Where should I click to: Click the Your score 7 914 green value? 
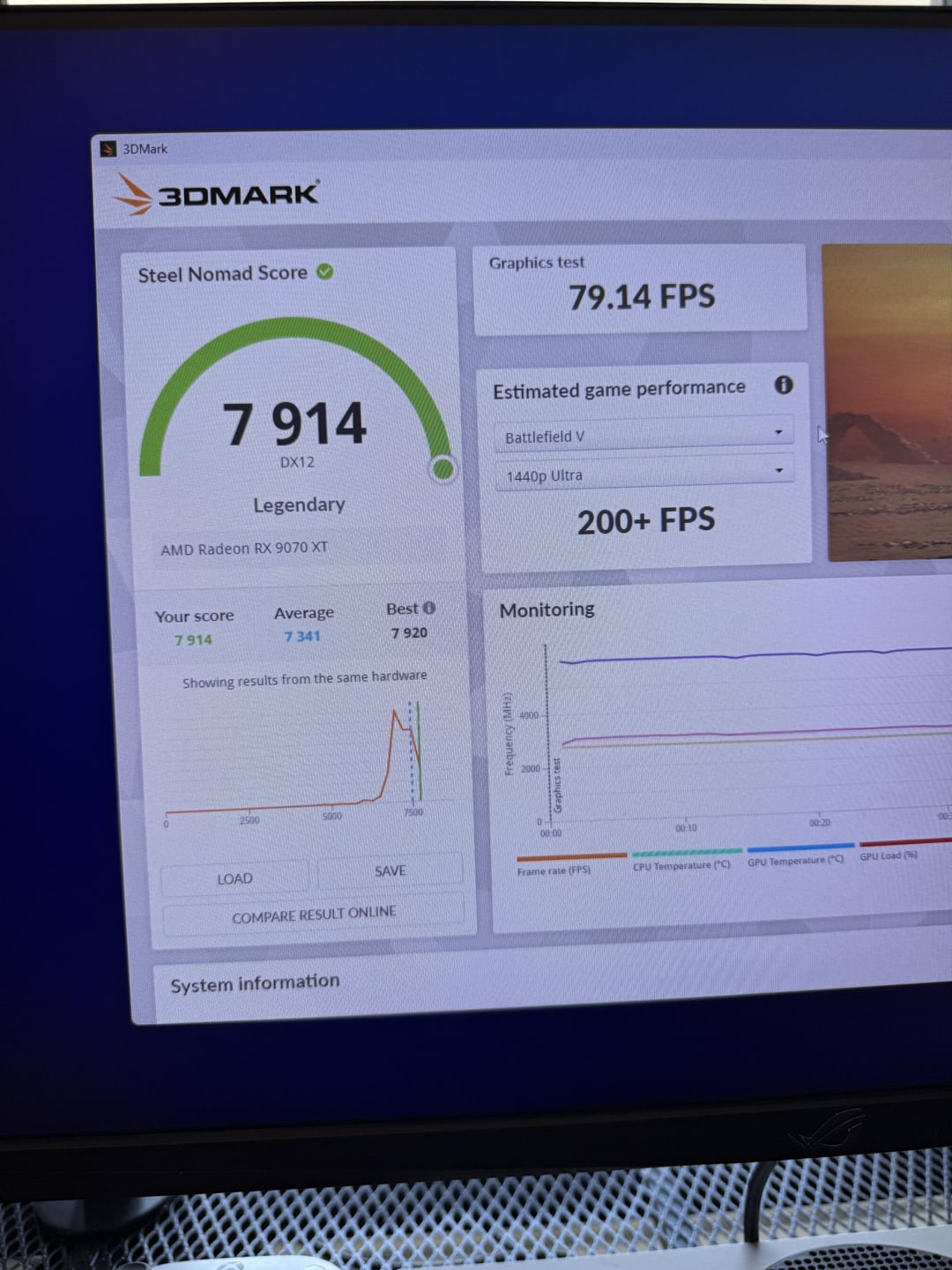click(x=193, y=639)
